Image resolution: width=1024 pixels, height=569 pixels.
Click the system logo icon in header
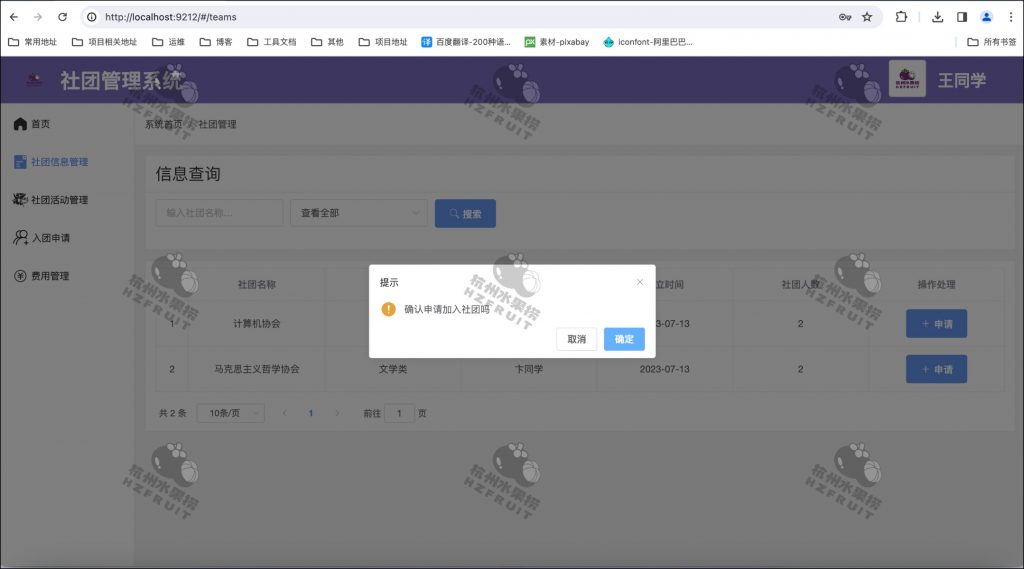point(34,80)
